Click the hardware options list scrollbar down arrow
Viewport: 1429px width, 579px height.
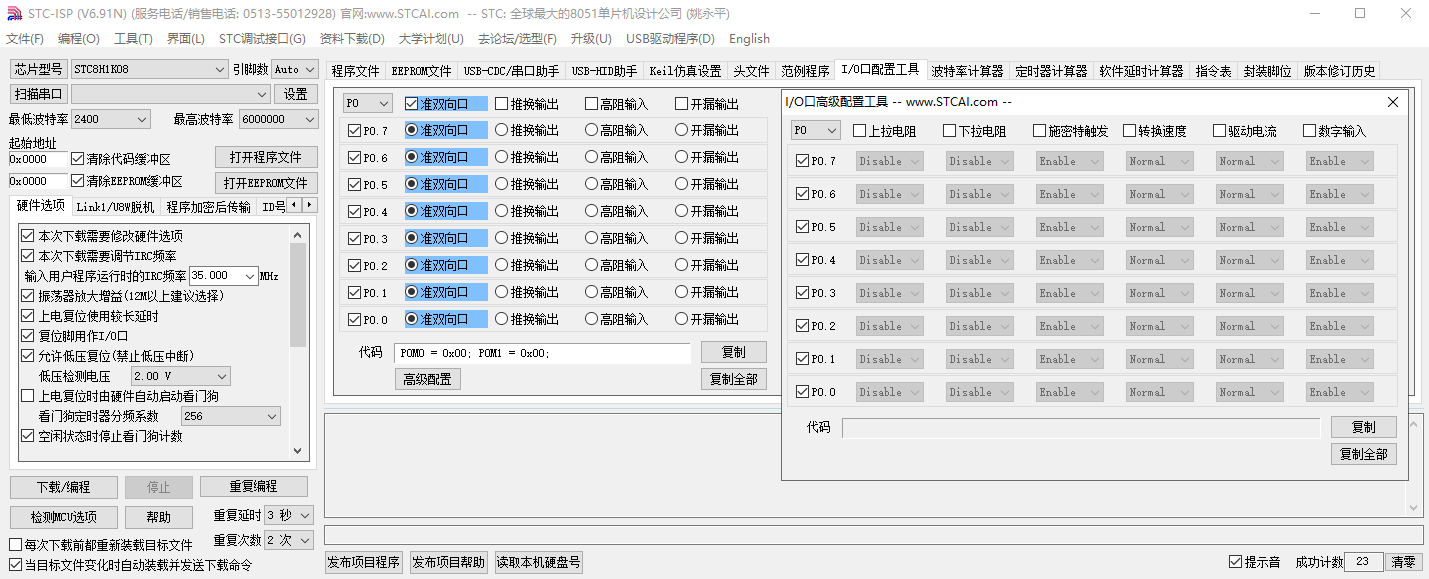pyautogui.click(x=297, y=451)
